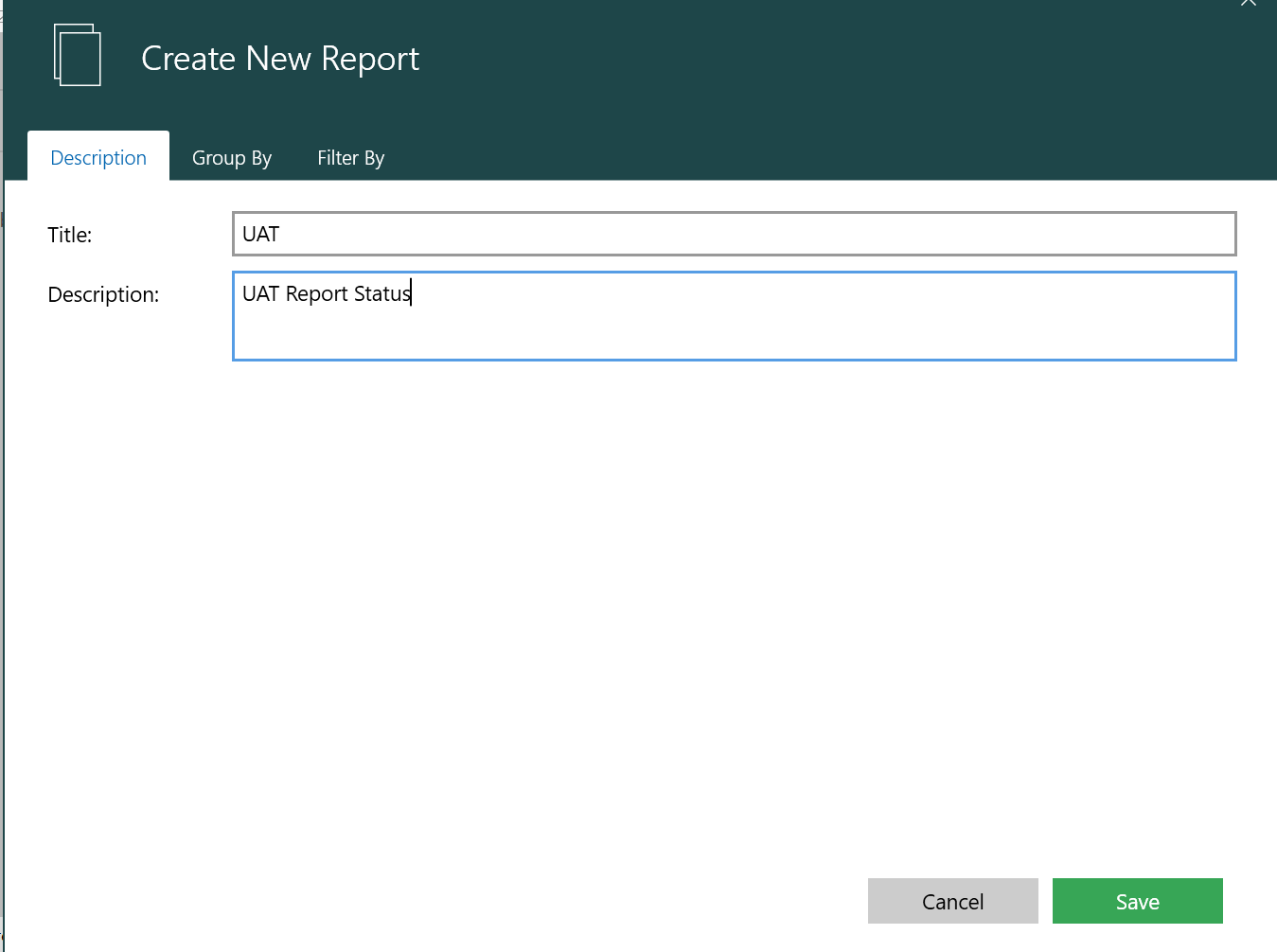This screenshot has width=1277, height=952.
Task: Open the Filter By tab
Action: tap(350, 158)
